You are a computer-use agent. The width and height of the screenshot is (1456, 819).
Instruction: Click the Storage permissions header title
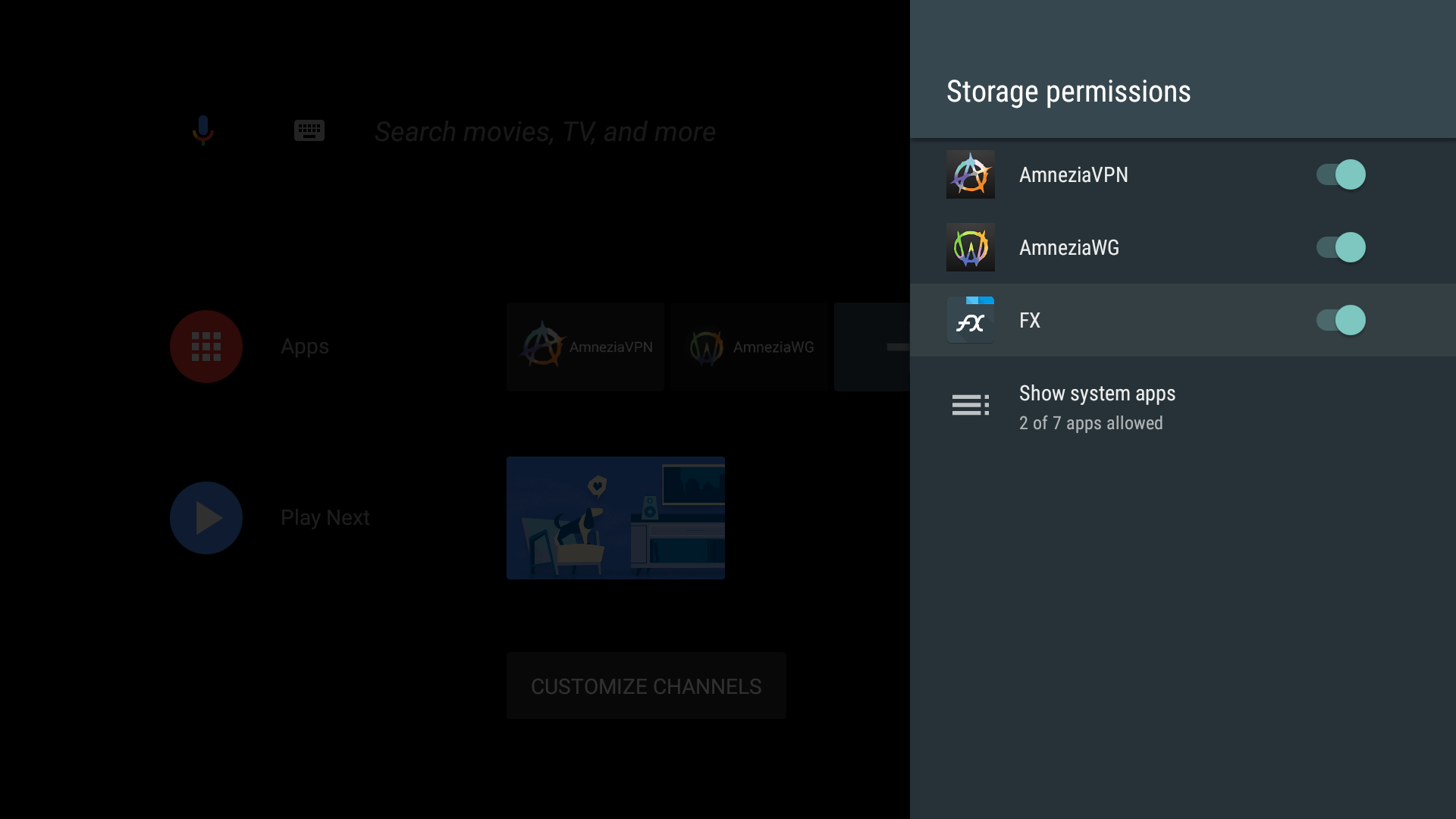(x=1068, y=92)
